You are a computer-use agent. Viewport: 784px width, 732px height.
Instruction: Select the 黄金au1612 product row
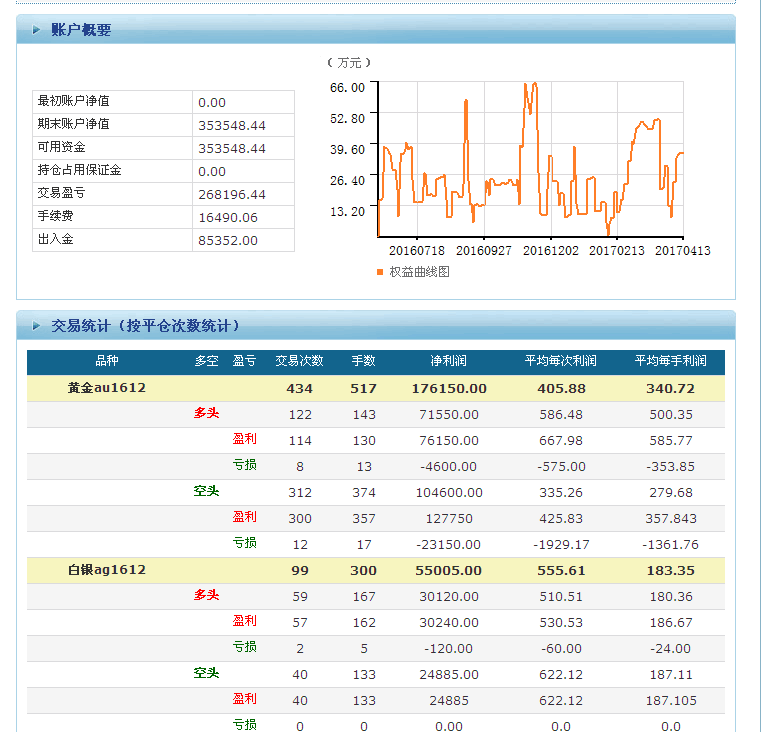[106, 388]
